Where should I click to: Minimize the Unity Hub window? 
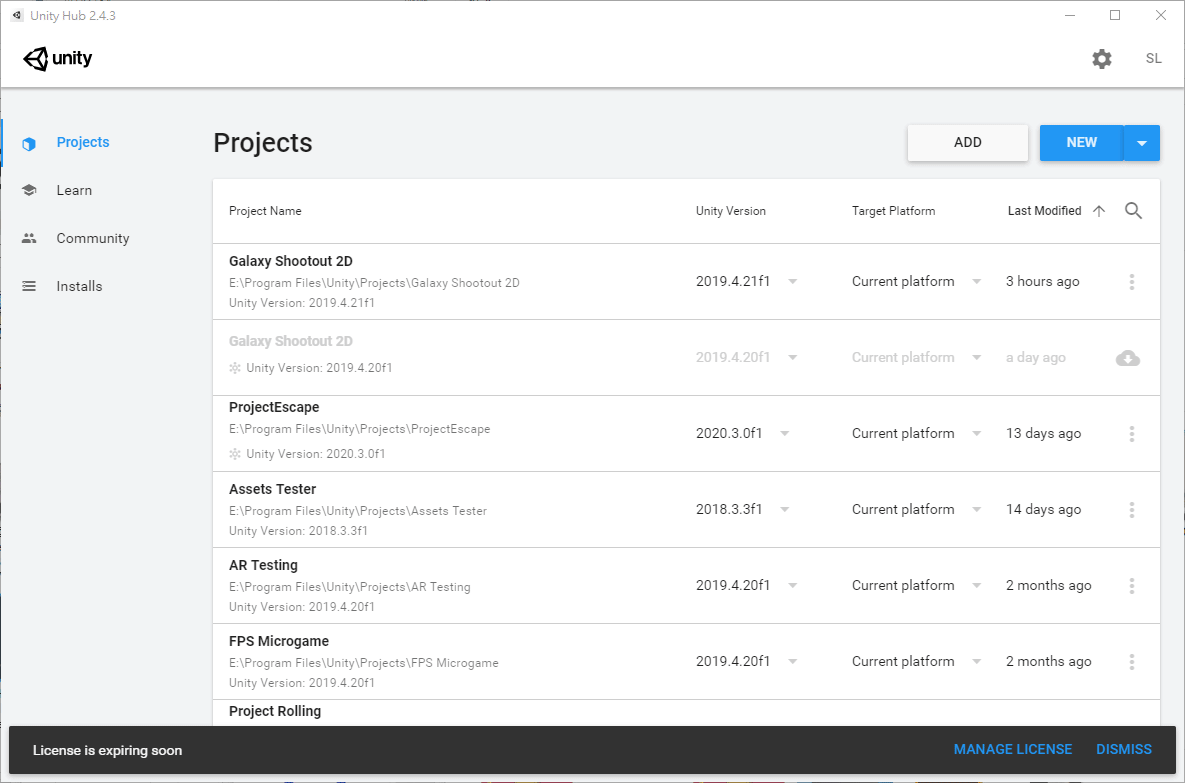tap(1070, 15)
